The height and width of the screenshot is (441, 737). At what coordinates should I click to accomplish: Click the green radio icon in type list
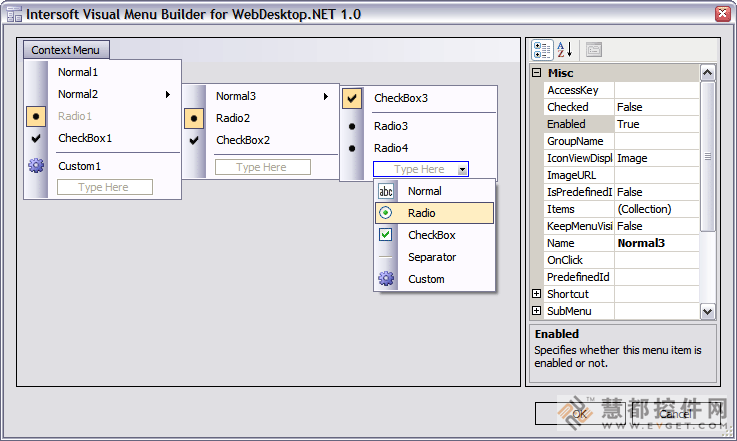[x=385, y=213]
